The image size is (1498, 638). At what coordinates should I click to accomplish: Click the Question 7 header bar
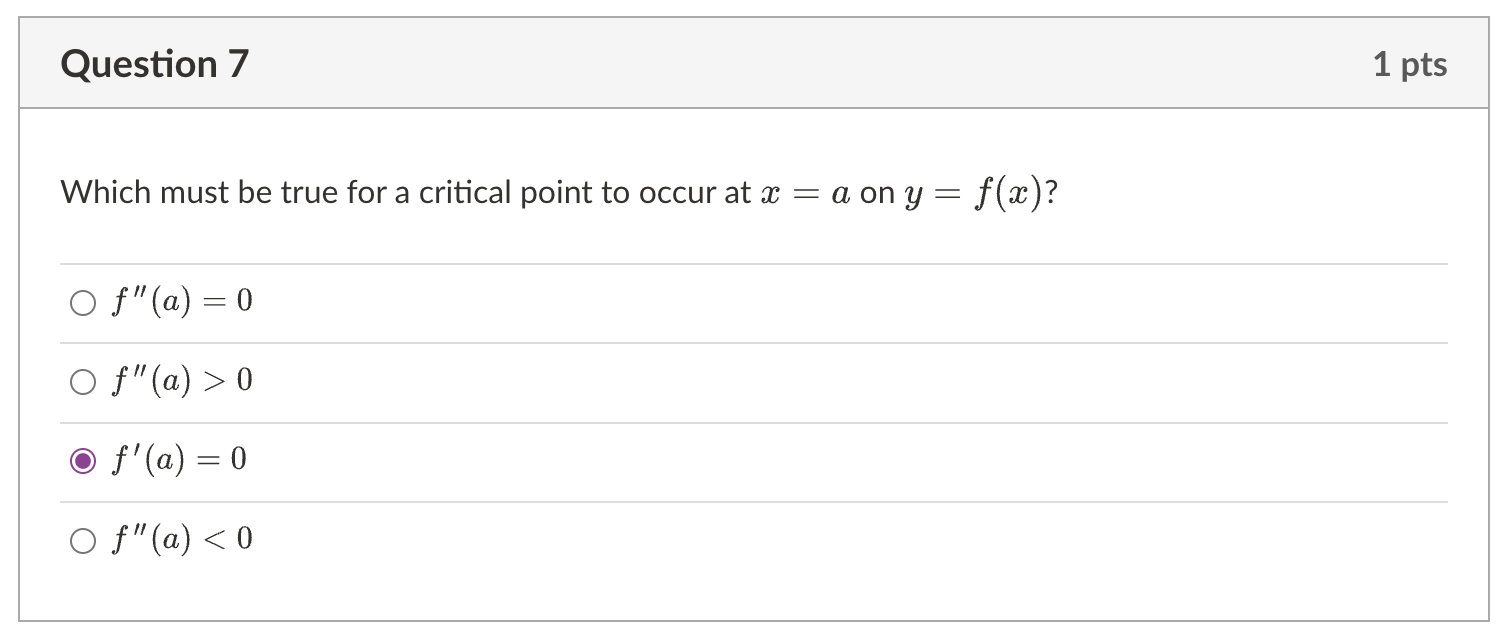[749, 63]
